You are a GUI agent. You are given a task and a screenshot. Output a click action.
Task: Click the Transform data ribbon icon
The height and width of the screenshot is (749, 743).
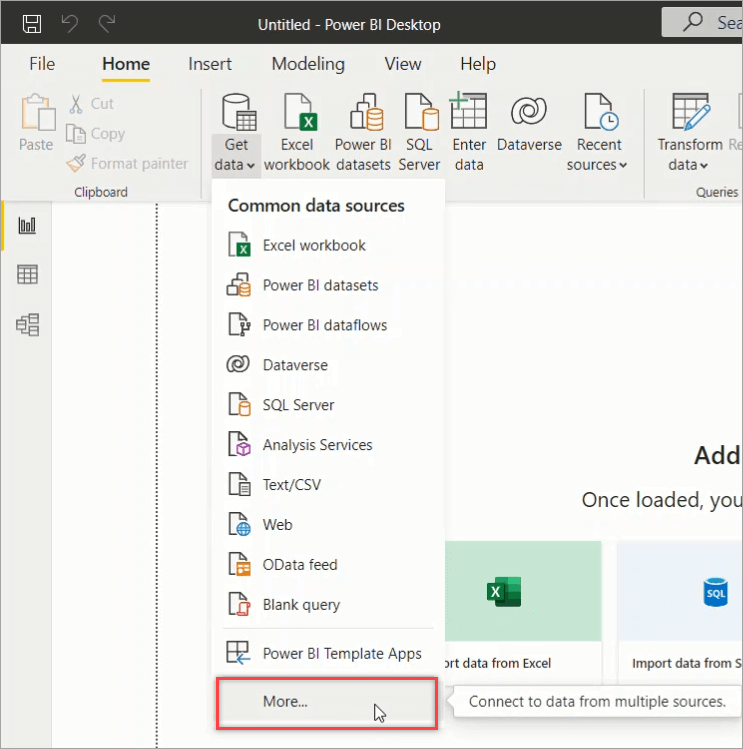click(691, 112)
